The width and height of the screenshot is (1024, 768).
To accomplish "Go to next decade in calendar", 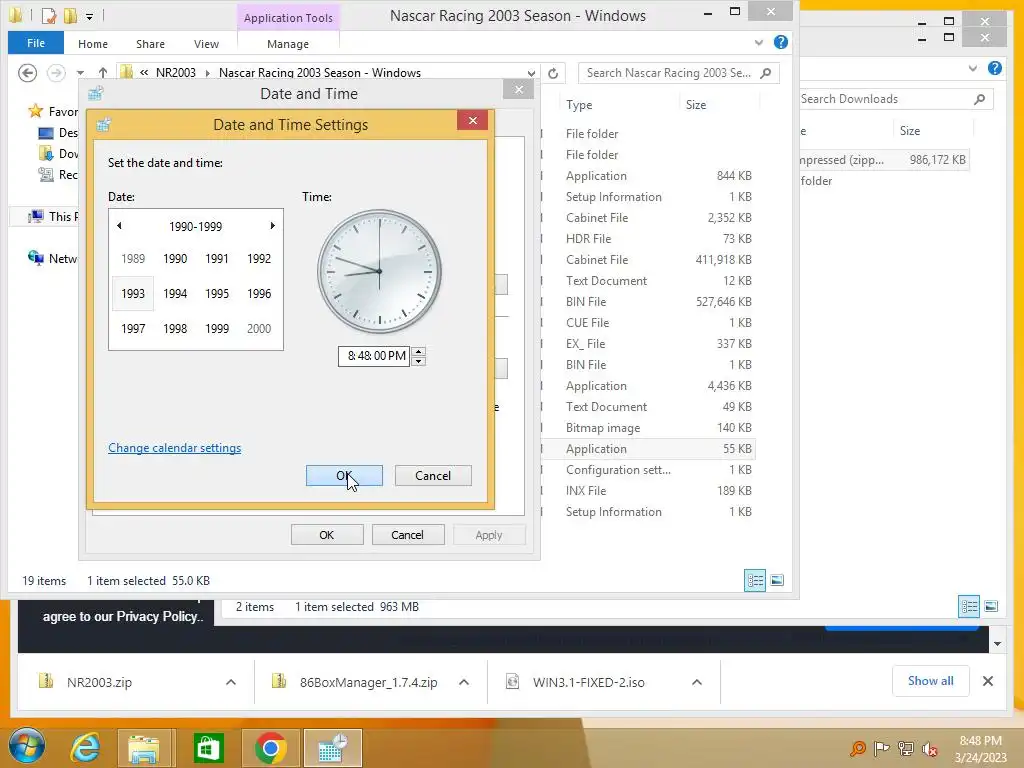I will tap(272, 226).
